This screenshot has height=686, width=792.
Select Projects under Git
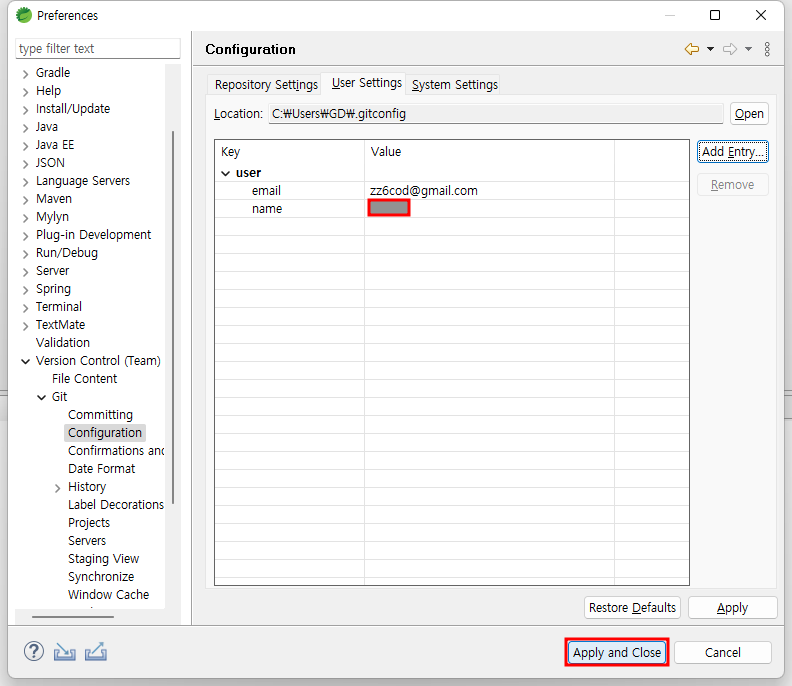pyautogui.click(x=89, y=523)
